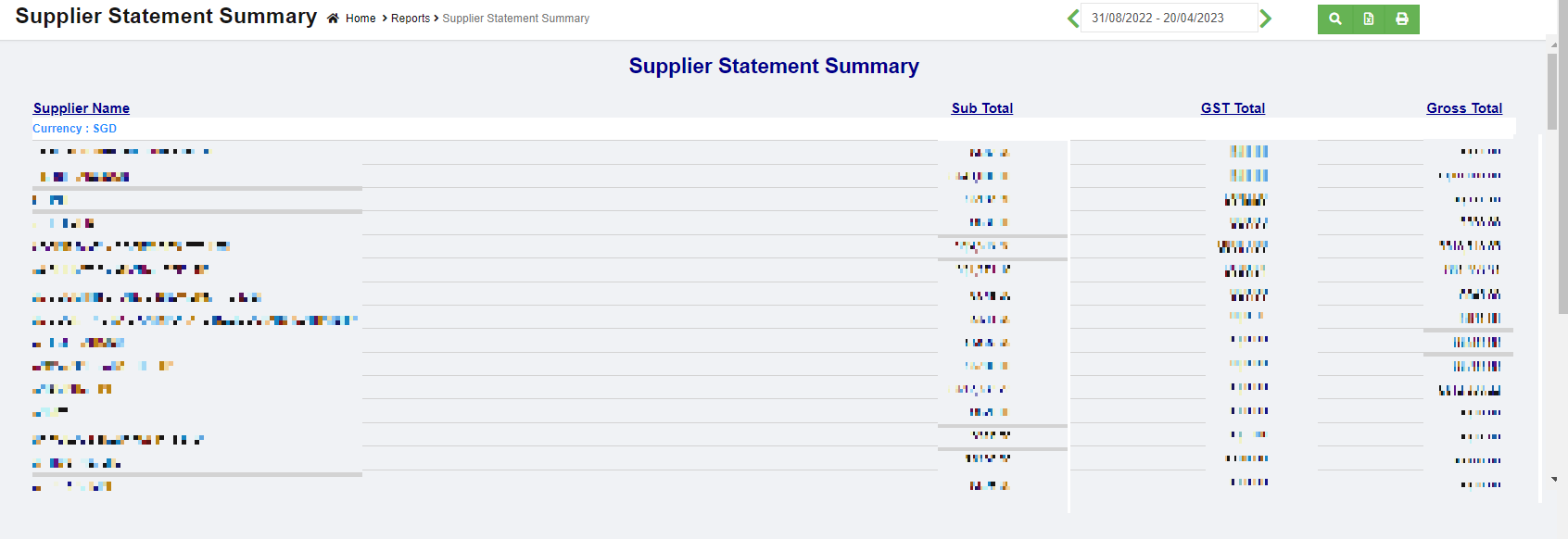Click the scrollbar up arrow

tap(1553, 44)
